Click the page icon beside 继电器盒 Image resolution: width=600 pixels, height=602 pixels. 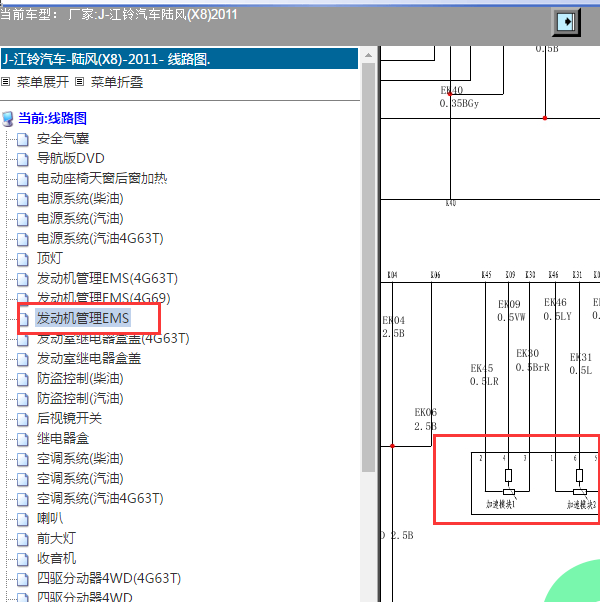tap(23, 439)
